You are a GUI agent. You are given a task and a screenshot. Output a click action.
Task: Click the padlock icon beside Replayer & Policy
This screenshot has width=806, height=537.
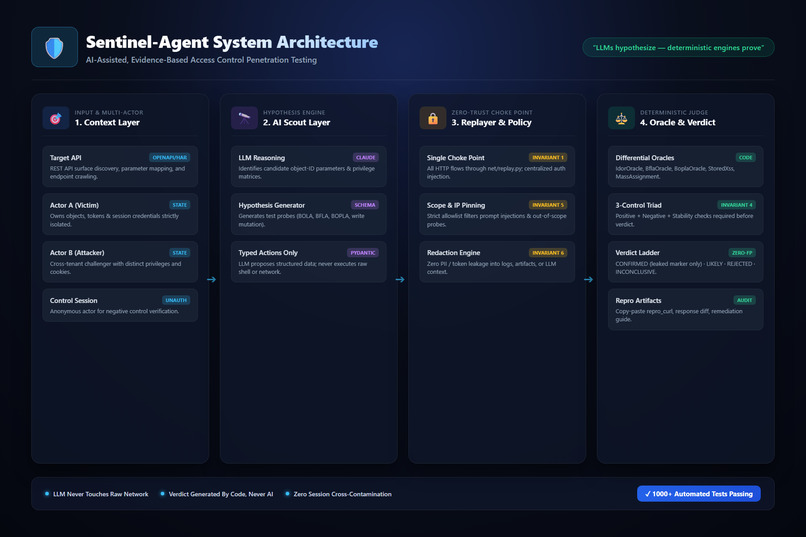tap(433, 118)
